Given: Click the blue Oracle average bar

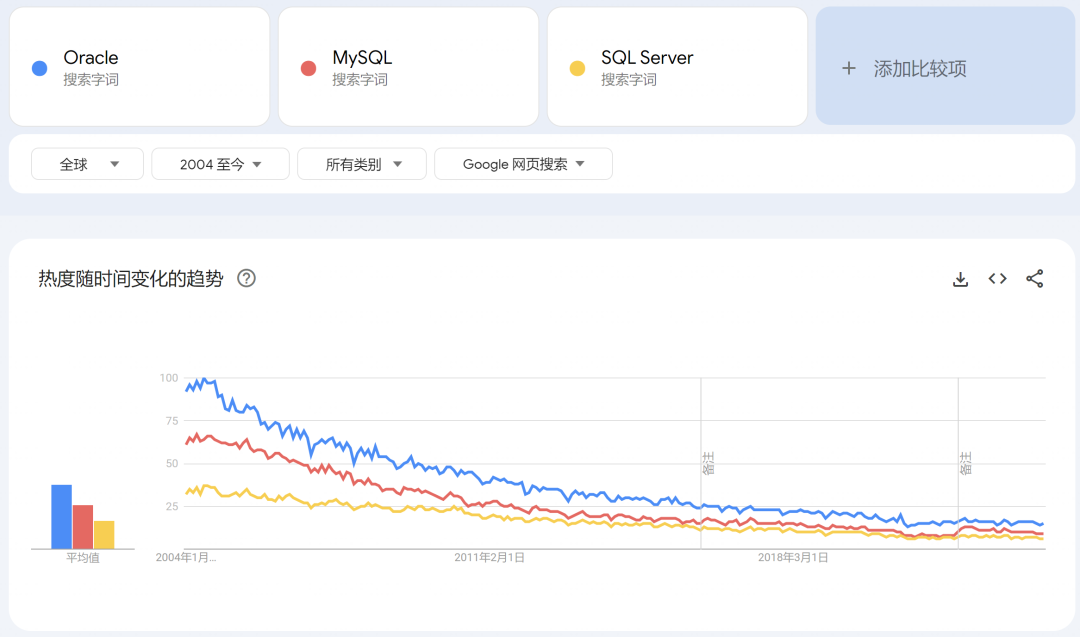Looking at the screenshot, I should pyautogui.click(x=61, y=516).
